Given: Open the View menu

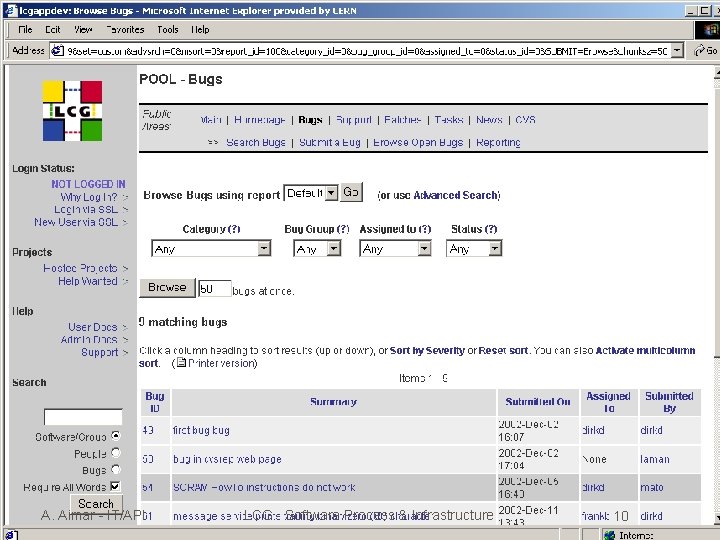Looking at the screenshot, I should [x=83, y=29].
